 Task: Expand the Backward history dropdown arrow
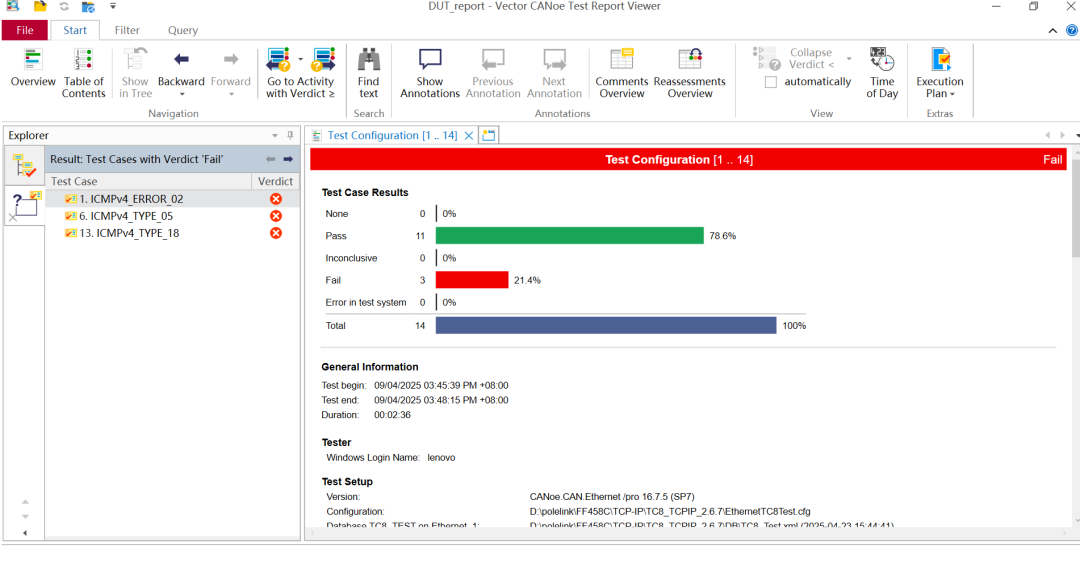(x=181, y=95)
